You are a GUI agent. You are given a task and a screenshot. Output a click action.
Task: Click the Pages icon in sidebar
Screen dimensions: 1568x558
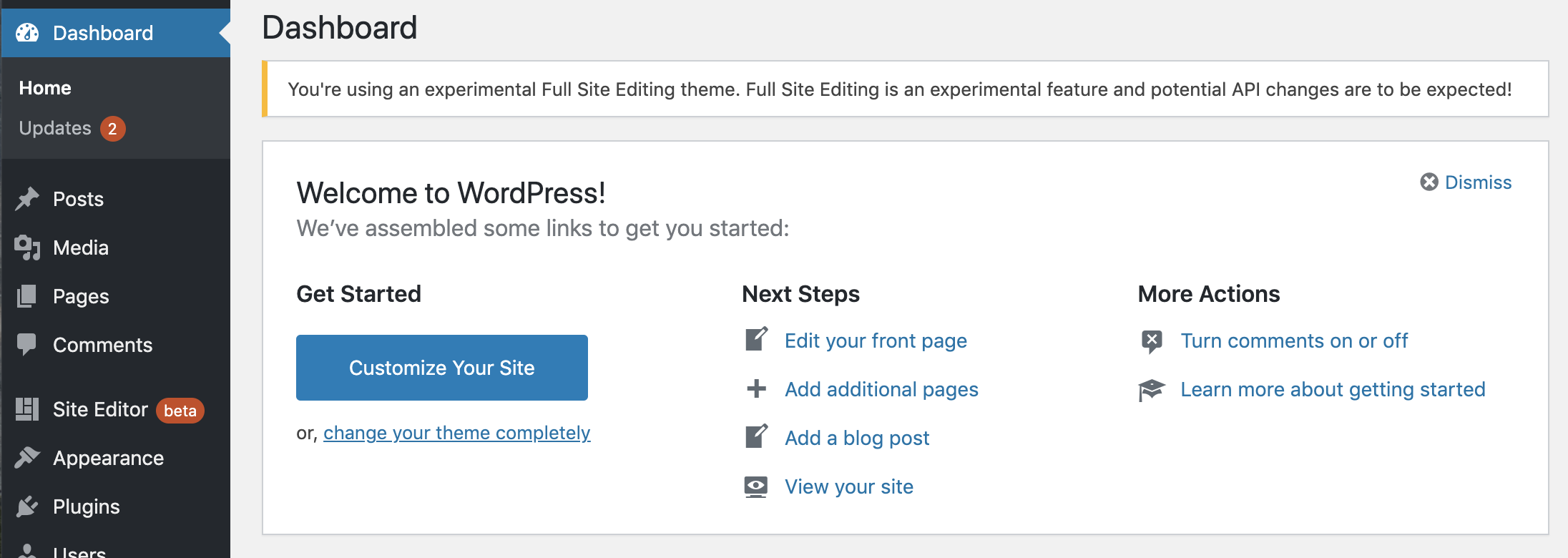(x=27, y=296)
